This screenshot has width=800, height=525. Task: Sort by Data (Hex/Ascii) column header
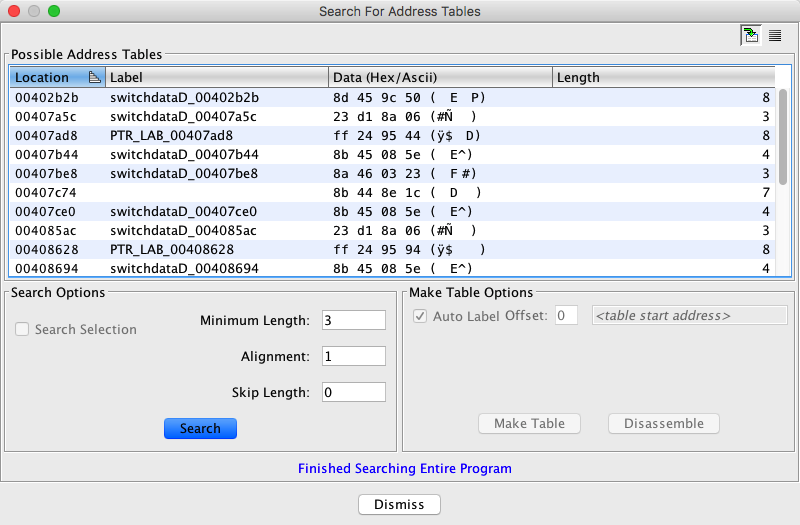[x=440, y=77]
